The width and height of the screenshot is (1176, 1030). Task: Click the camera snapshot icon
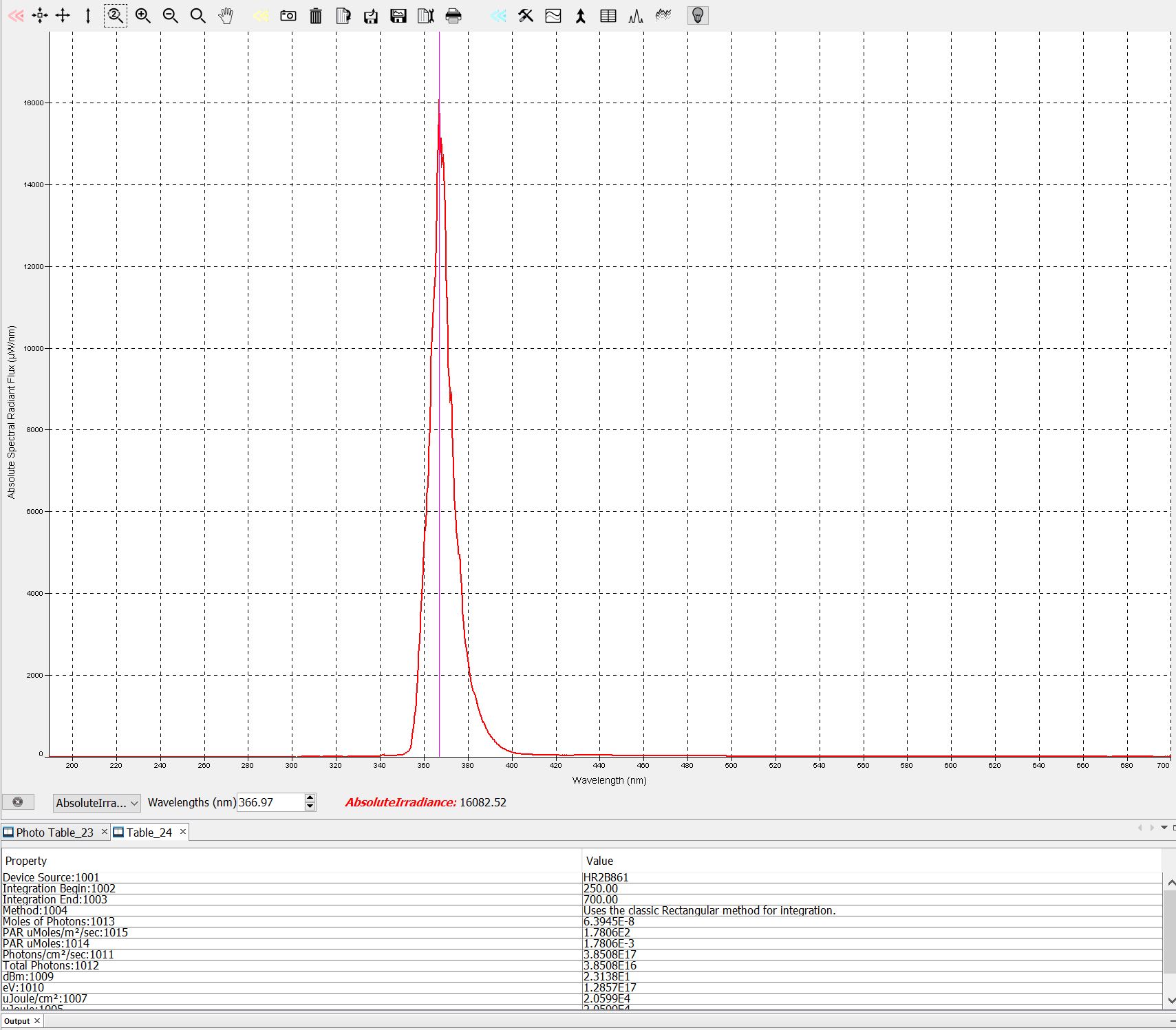(x=288, y=16)
